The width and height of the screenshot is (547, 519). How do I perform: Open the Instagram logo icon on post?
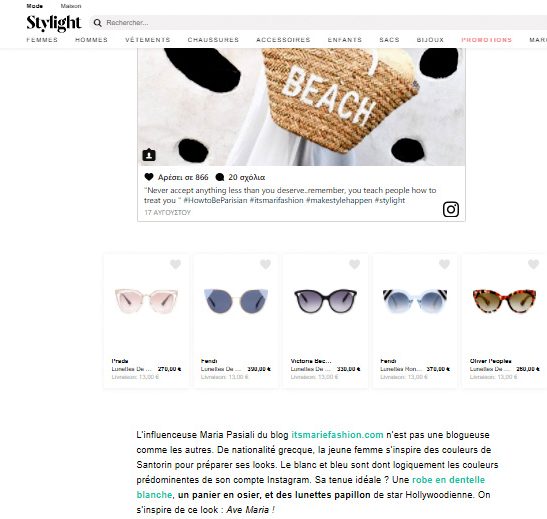451,209
